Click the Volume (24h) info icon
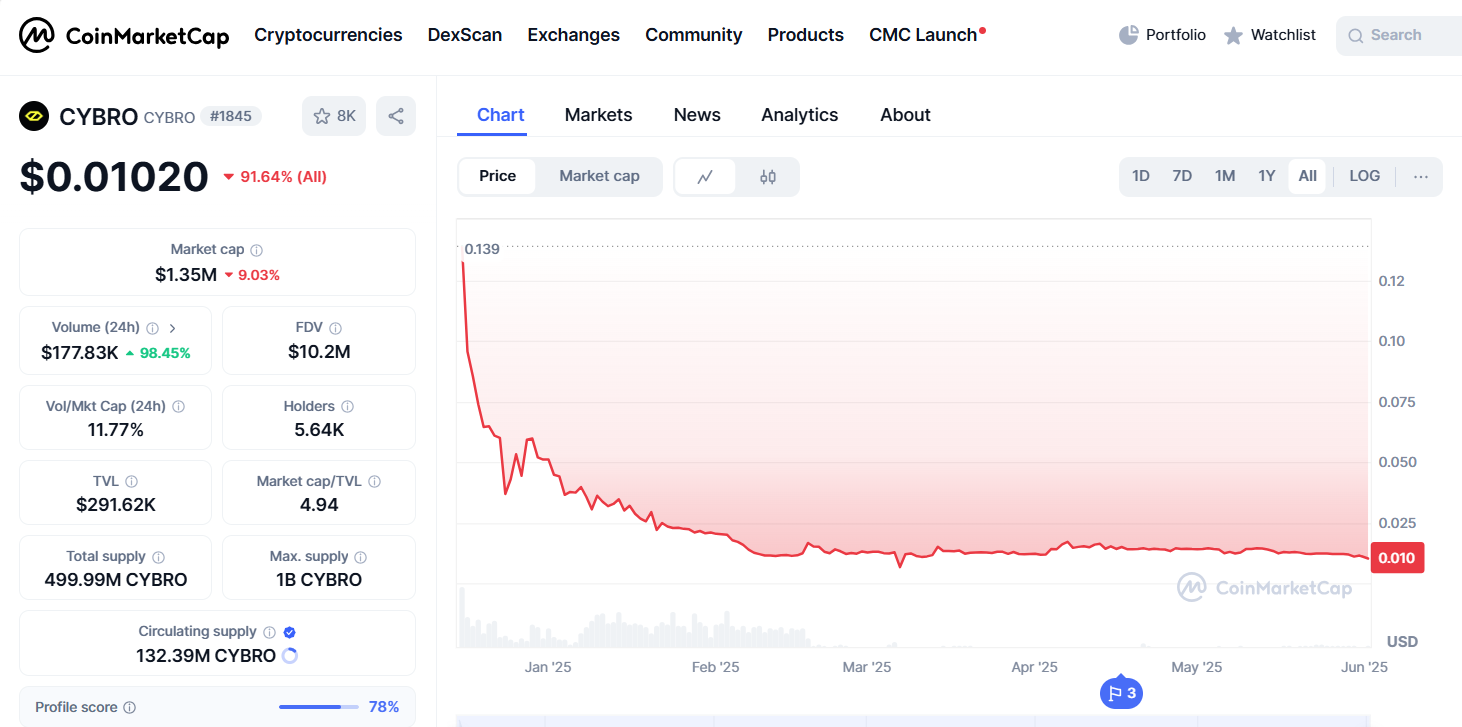The height and width of the screenshot is (727, 1462). pyautogui.click(x=152, y=328)
